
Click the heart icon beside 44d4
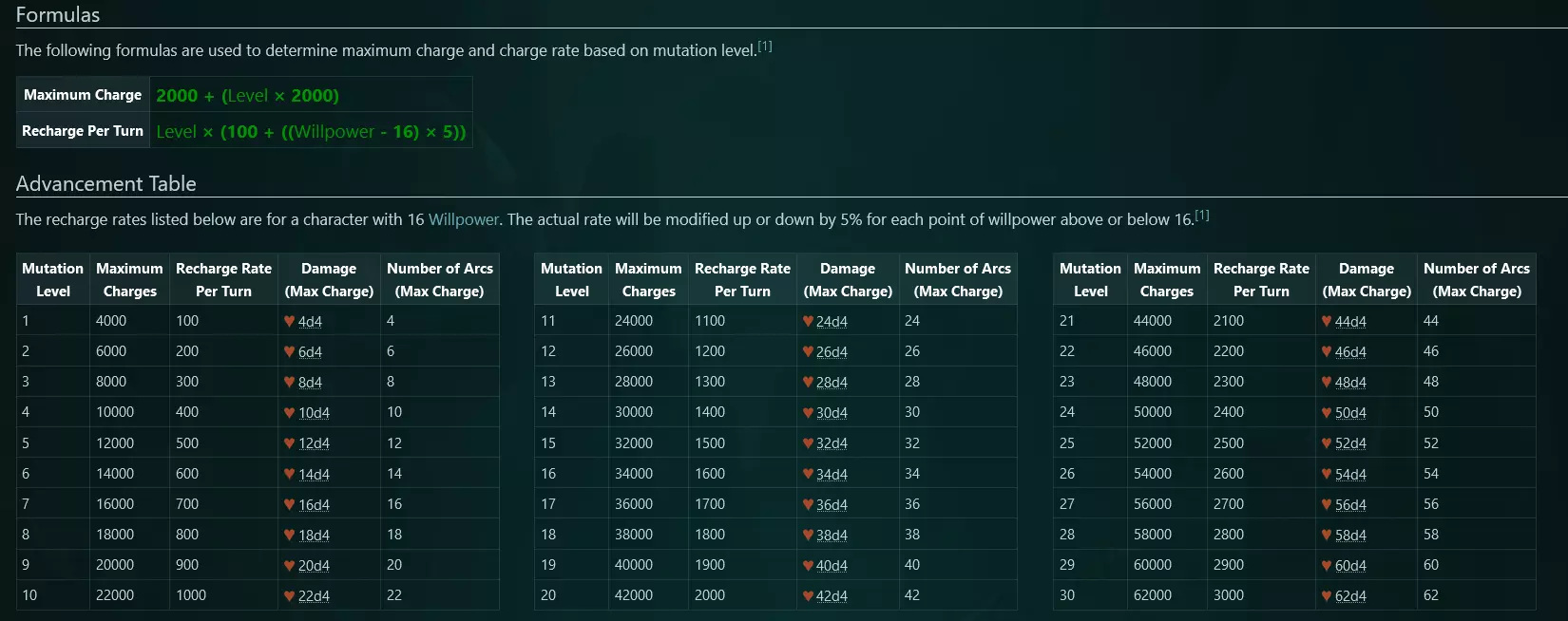pos(1327,322)
